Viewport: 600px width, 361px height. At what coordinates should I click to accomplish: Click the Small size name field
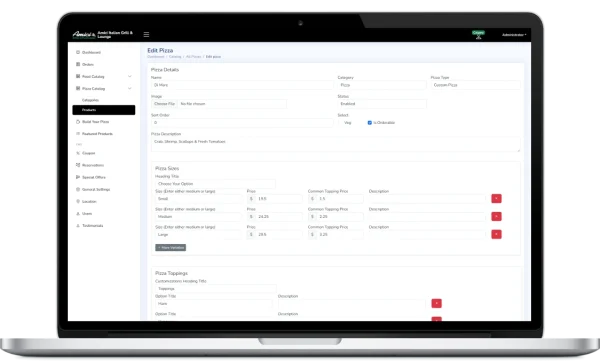tap(198, 199)
